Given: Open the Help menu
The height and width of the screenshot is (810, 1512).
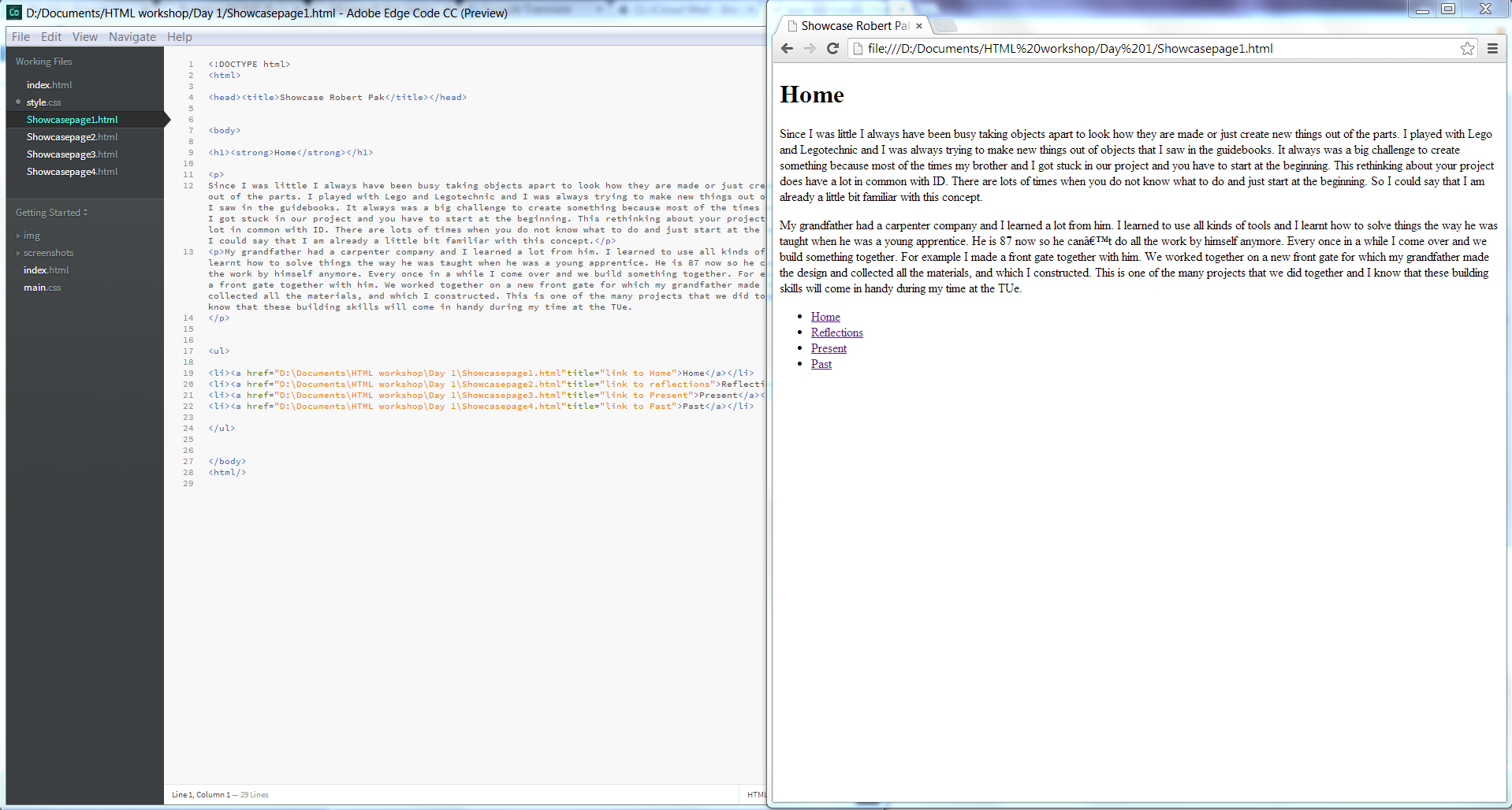Looking at the screenshot, I should (179, 37).
